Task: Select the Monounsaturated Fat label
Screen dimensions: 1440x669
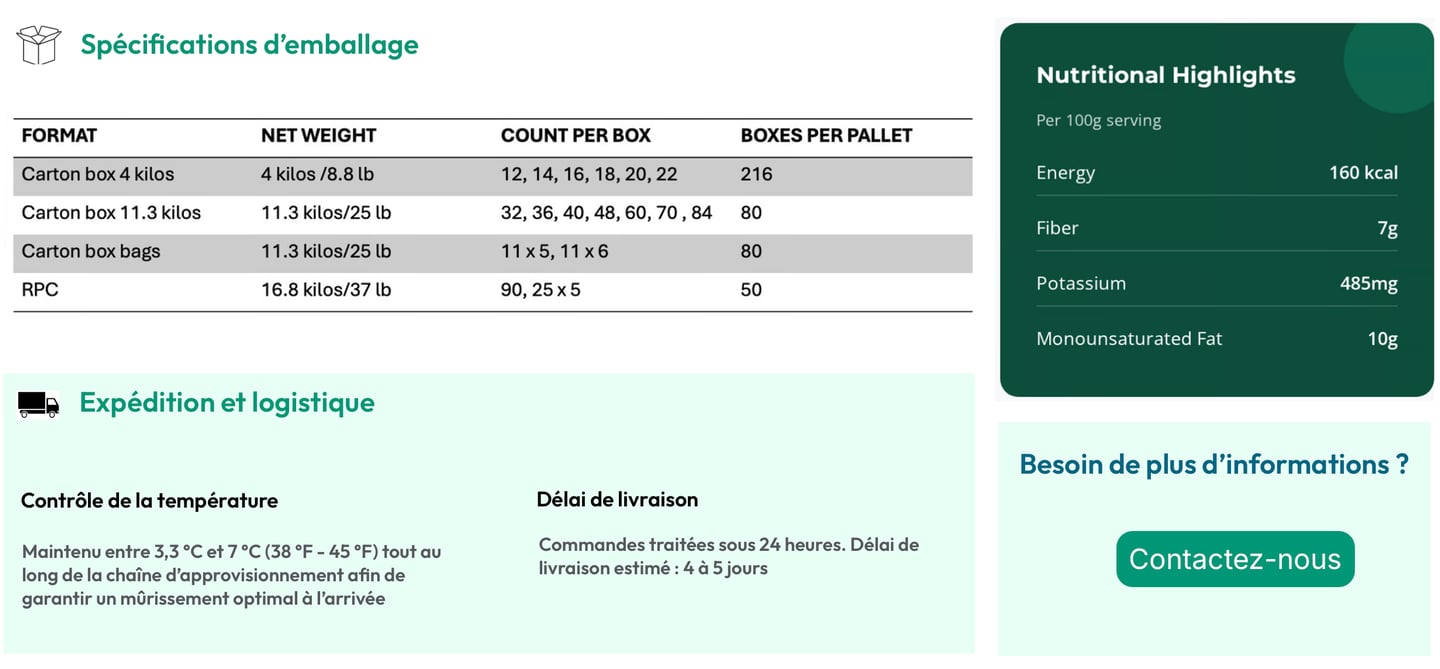Action: coord(1129,339)
